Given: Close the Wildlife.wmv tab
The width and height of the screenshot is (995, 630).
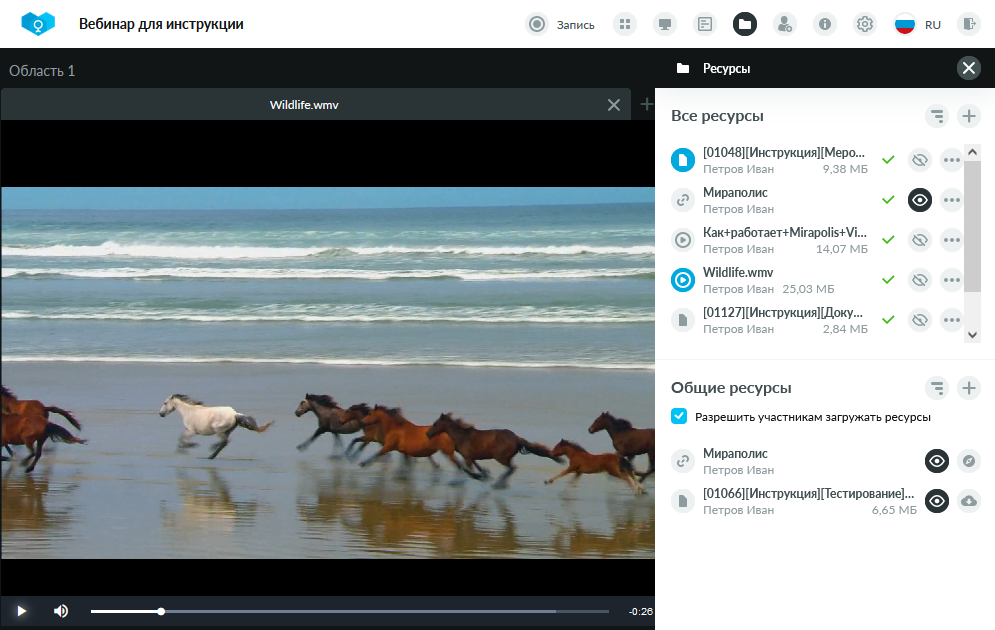Looking at the screenshot, I should [x=614, y=105].
